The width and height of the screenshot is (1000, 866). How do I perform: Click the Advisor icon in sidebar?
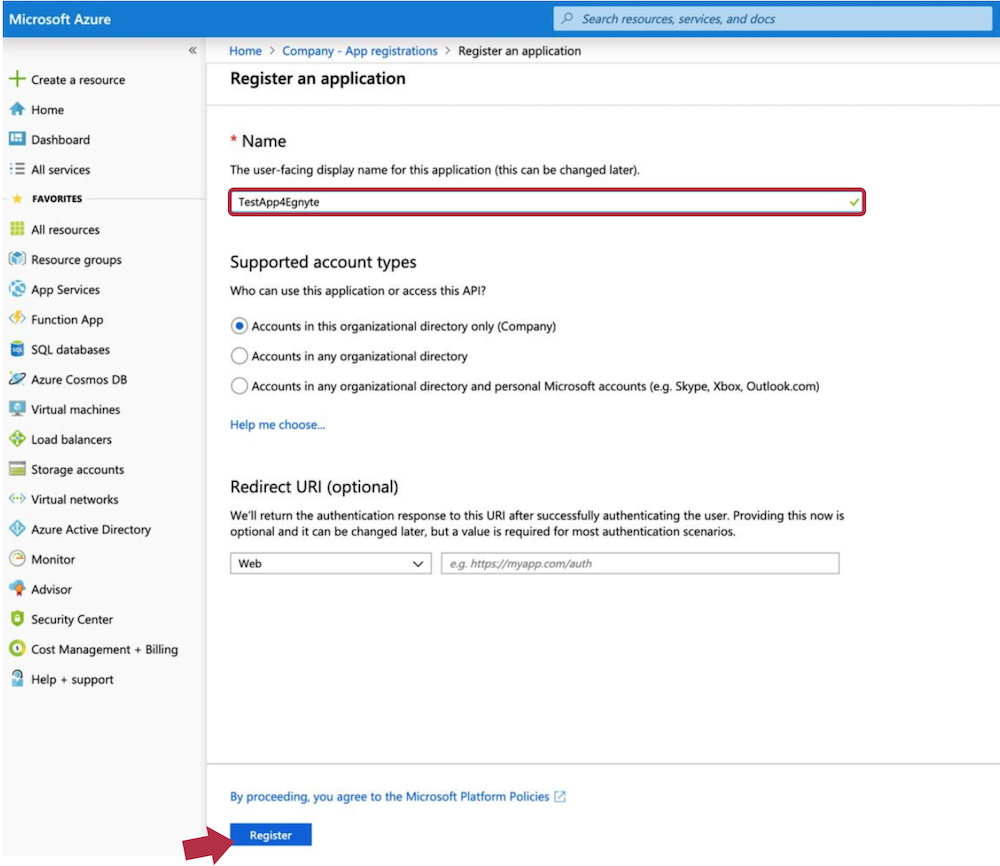tap(17, 589)
